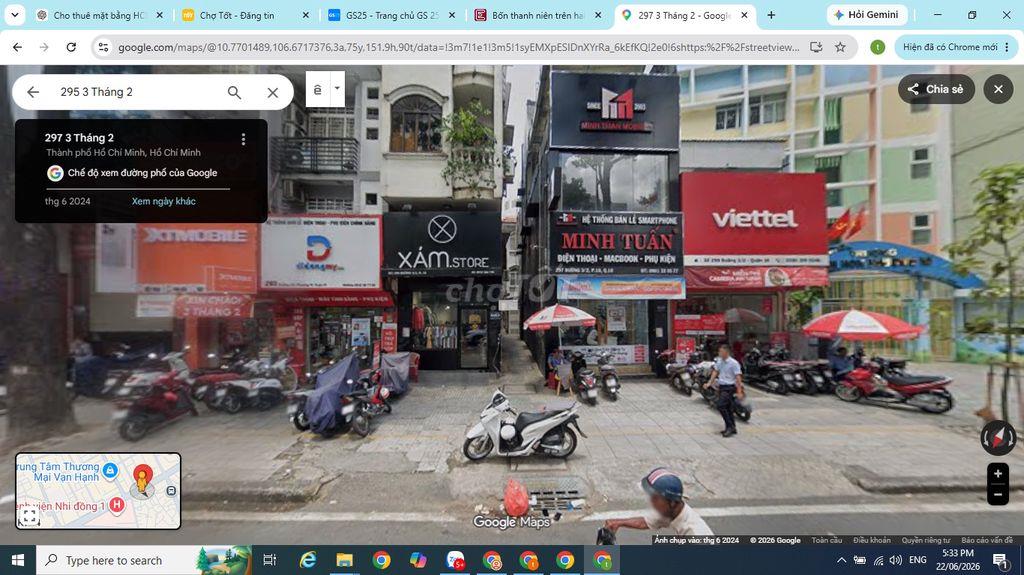Switch to 'GS25 - Trang chủ' tab

tap(391, 15)
